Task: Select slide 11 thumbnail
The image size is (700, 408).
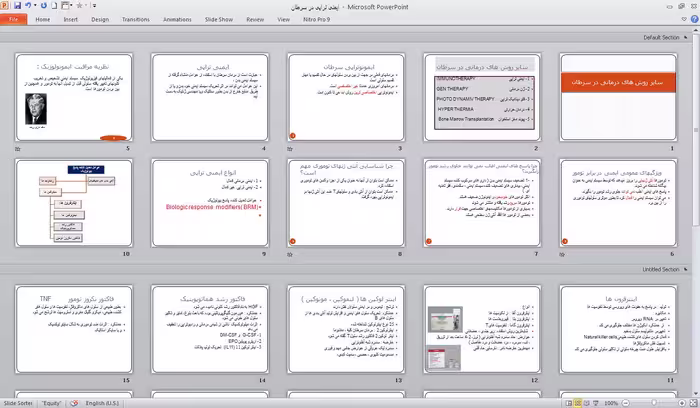Action: [618, 329]
